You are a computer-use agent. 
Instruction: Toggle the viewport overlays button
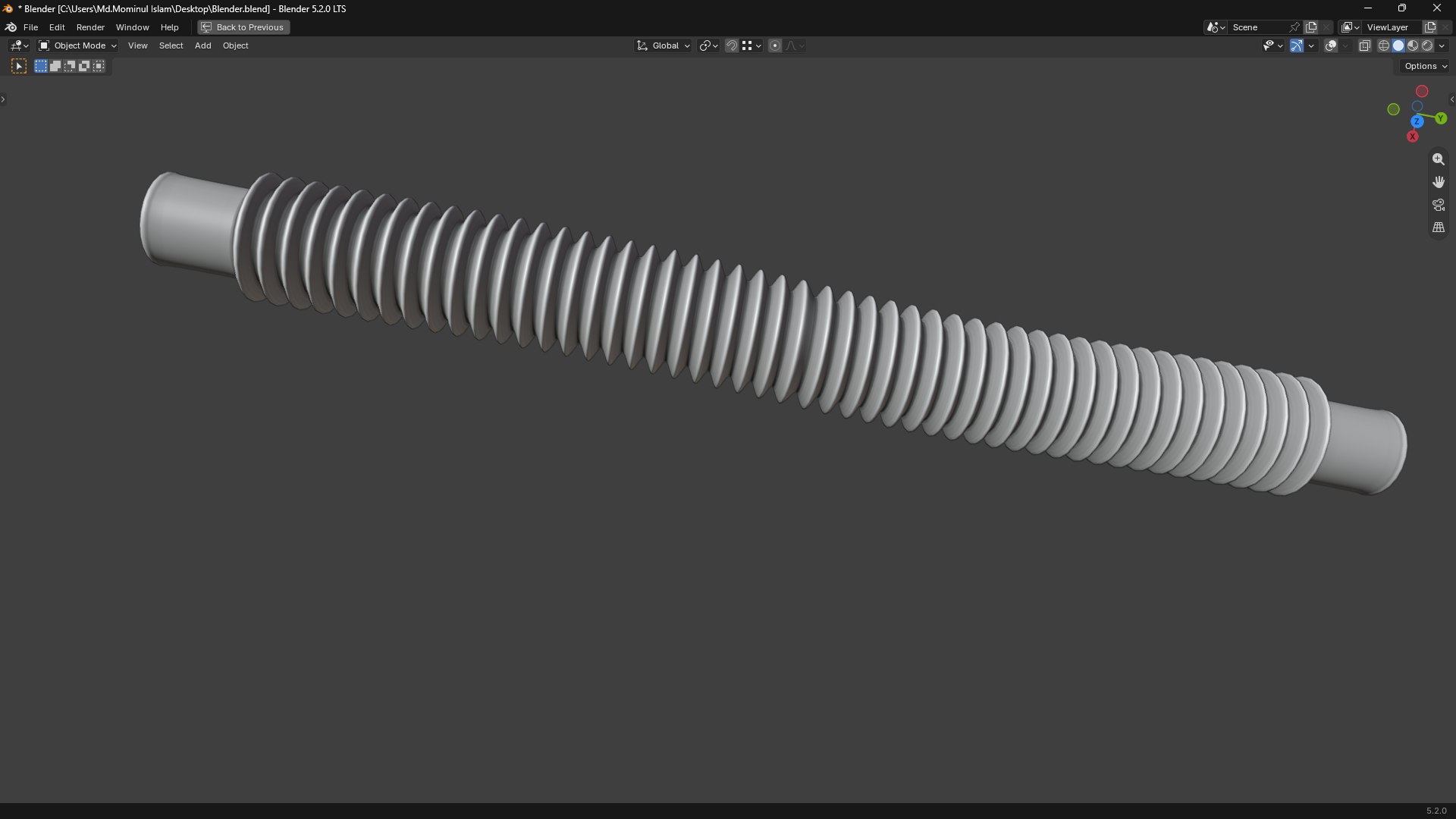[x=1331, y=45]
